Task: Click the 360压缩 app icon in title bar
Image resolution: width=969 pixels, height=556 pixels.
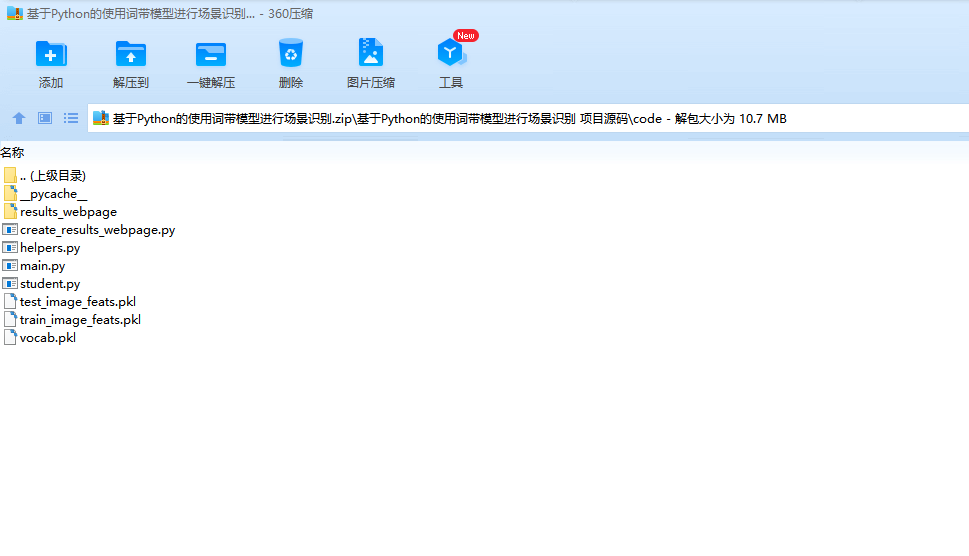Action: [x=15, y=14]
